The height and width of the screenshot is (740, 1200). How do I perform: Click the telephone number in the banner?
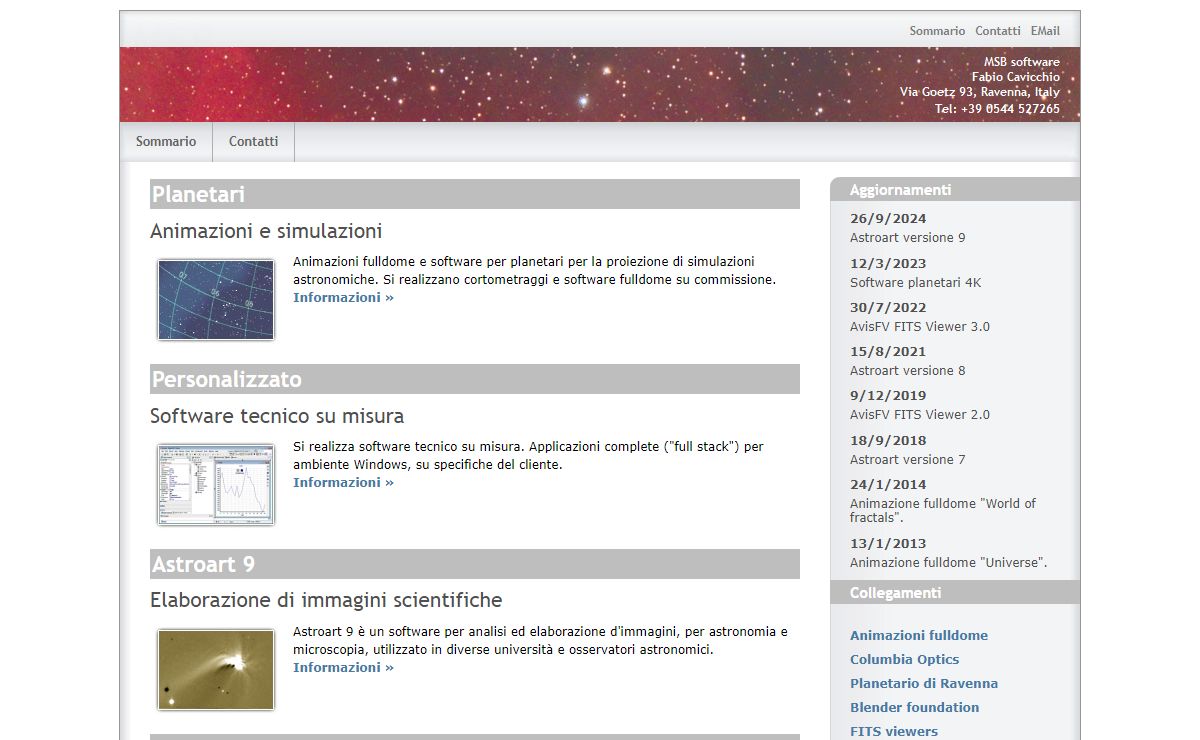coord(998,109)
